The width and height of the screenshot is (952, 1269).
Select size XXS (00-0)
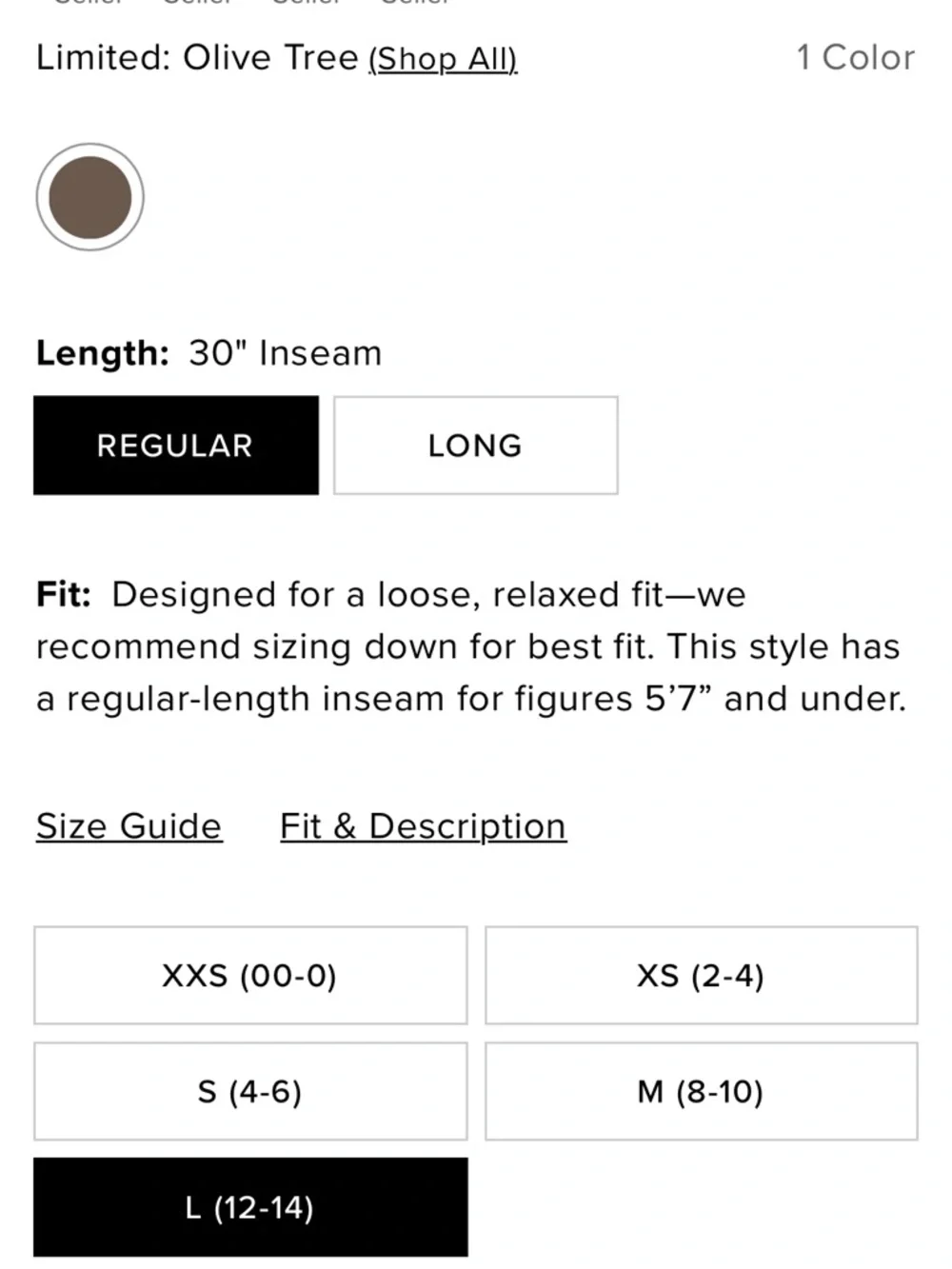(x=250, y=976)
